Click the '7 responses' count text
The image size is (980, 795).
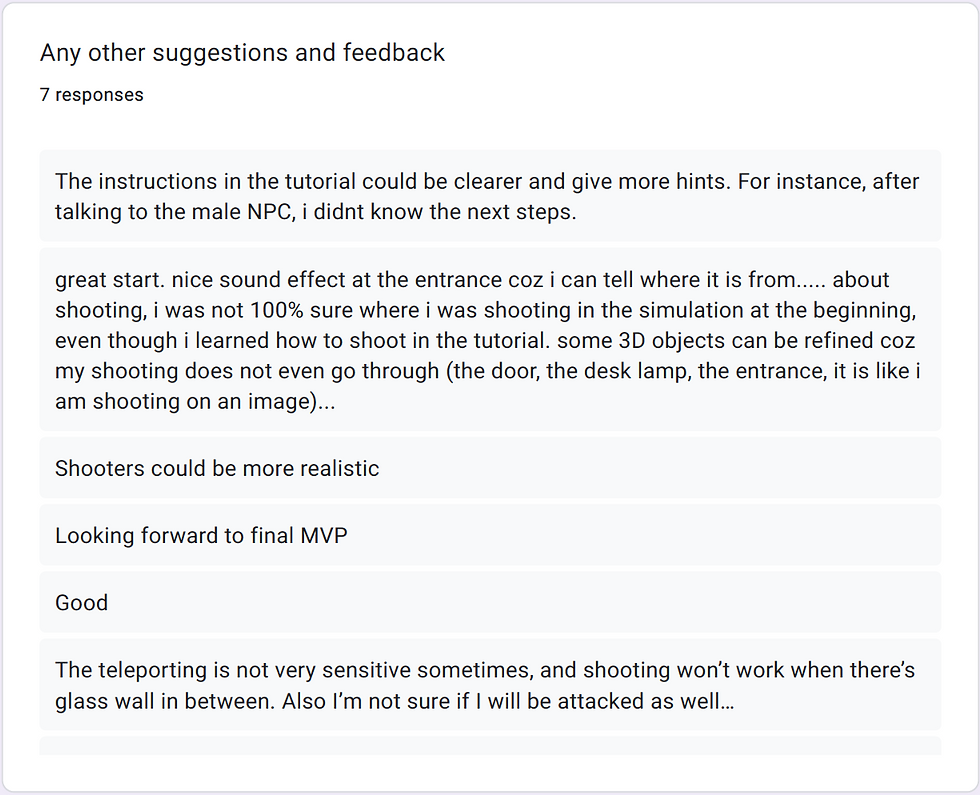pyautogui.click(x=92, y=94)
